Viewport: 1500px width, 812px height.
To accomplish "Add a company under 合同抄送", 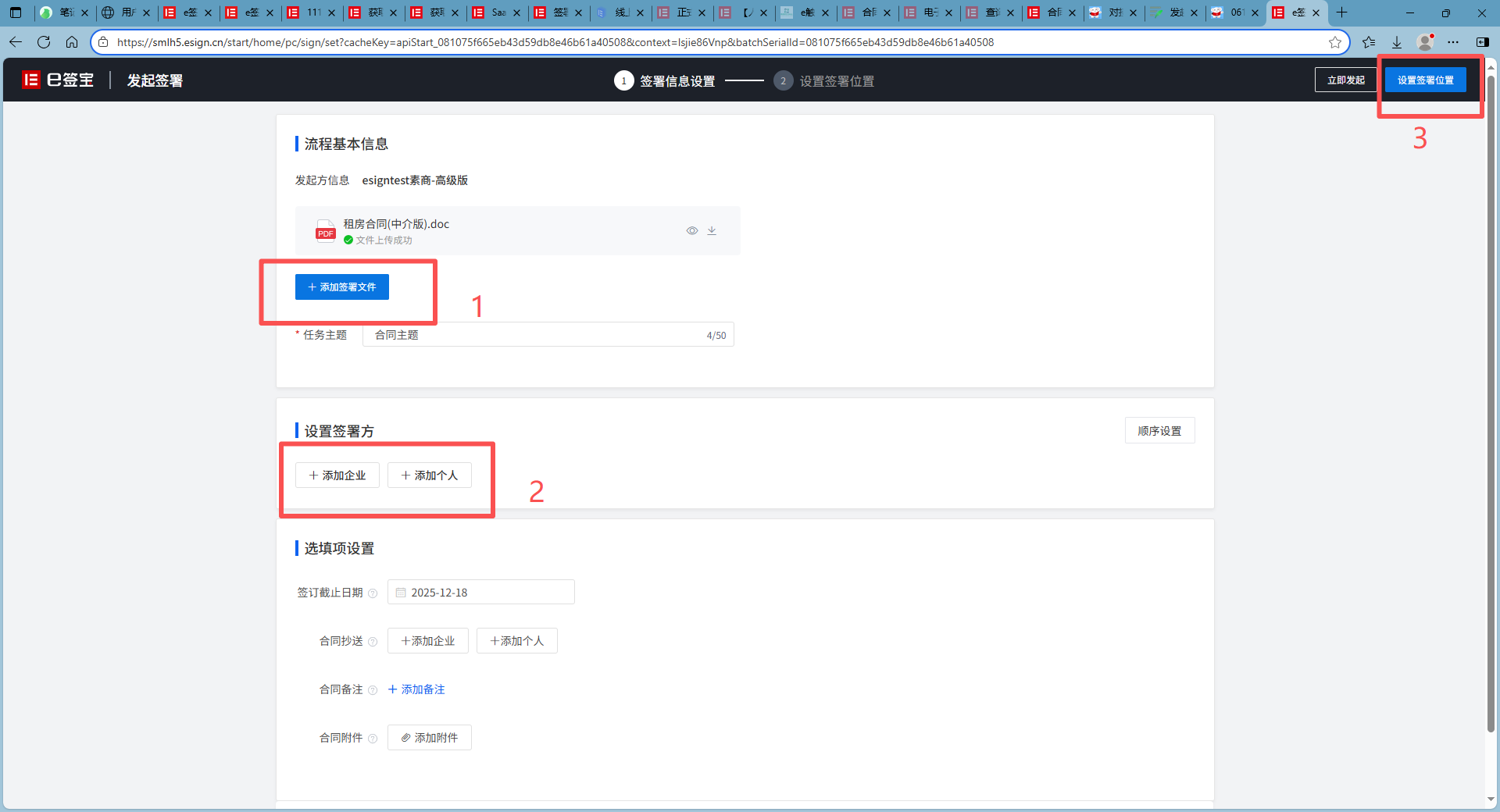I will click(428, 640).
